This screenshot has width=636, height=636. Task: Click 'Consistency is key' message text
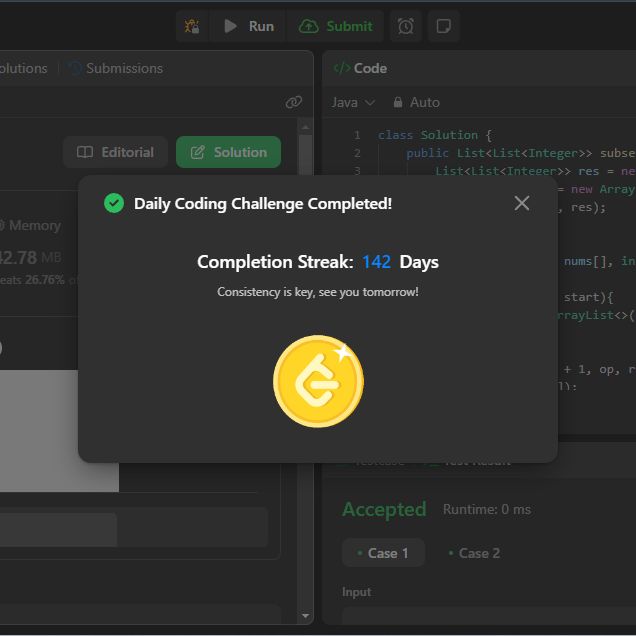(x=318, y=292)
